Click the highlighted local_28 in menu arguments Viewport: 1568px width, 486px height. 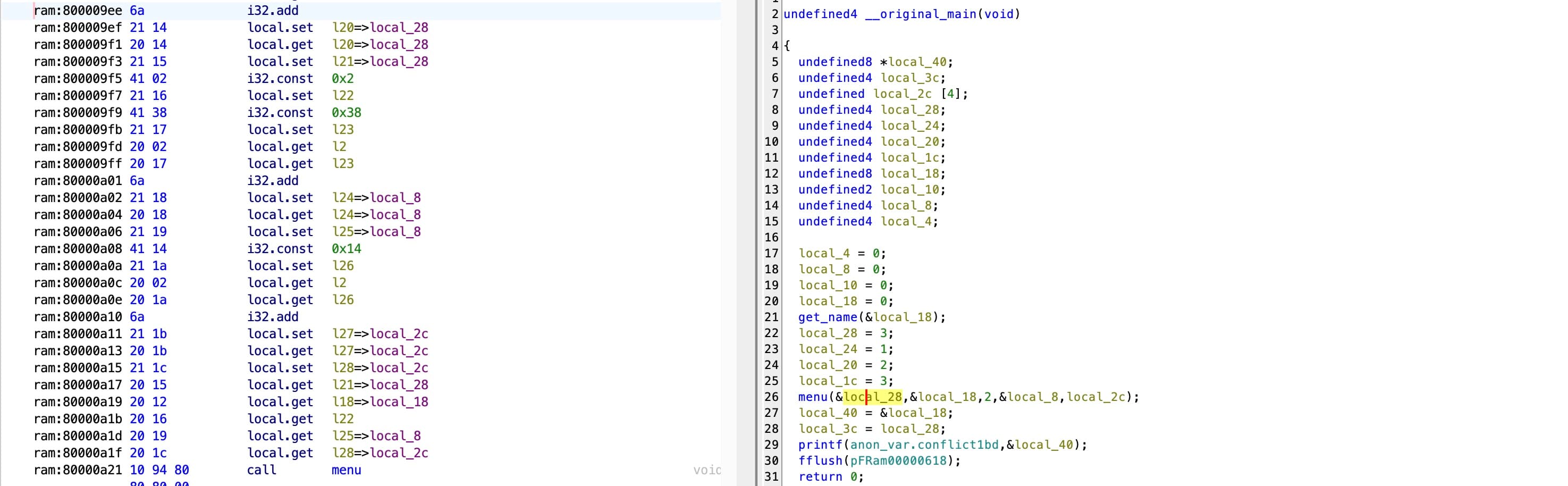(x=872, y=397)
